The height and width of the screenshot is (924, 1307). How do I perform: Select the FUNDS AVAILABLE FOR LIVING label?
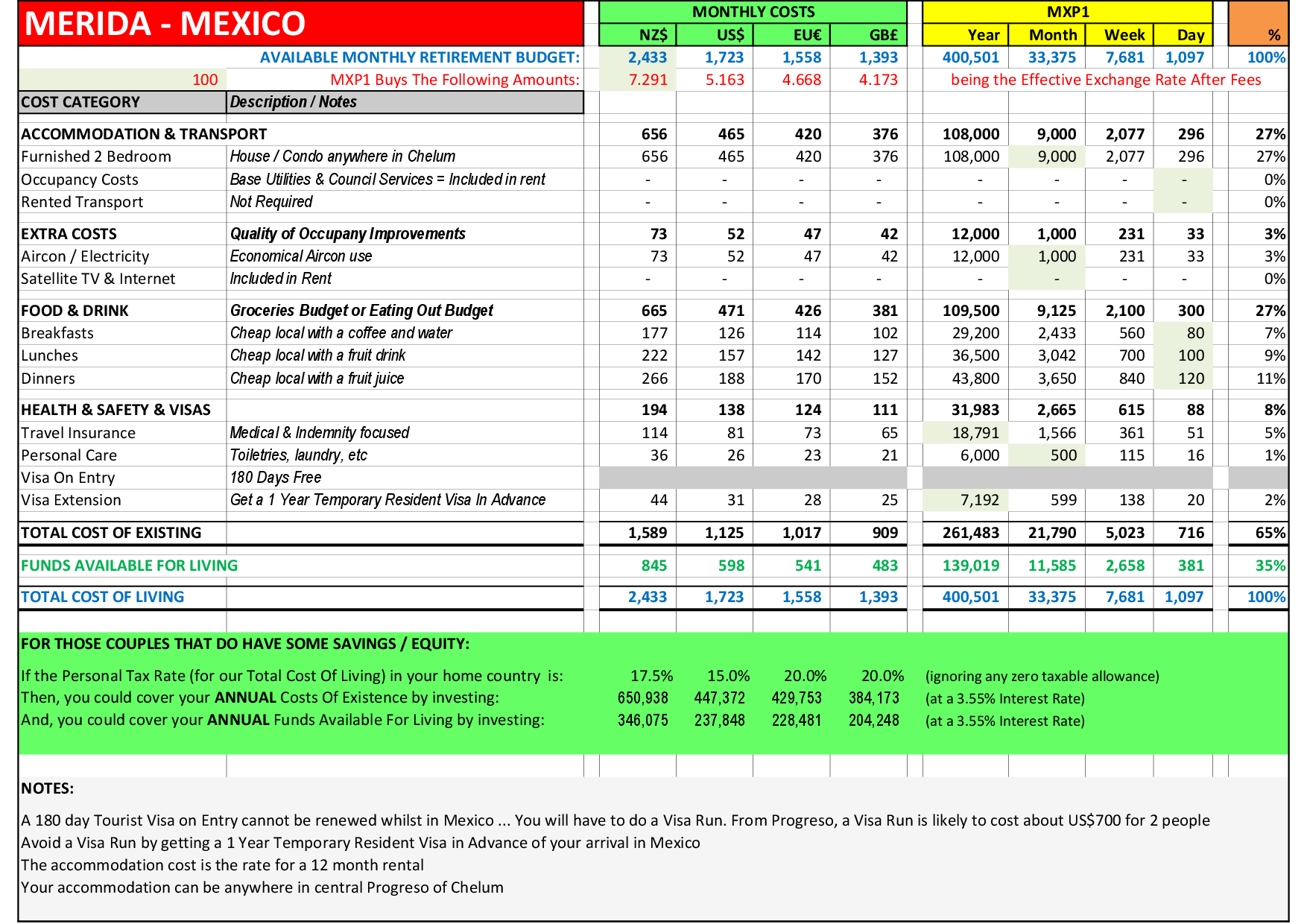coord(130,566)
